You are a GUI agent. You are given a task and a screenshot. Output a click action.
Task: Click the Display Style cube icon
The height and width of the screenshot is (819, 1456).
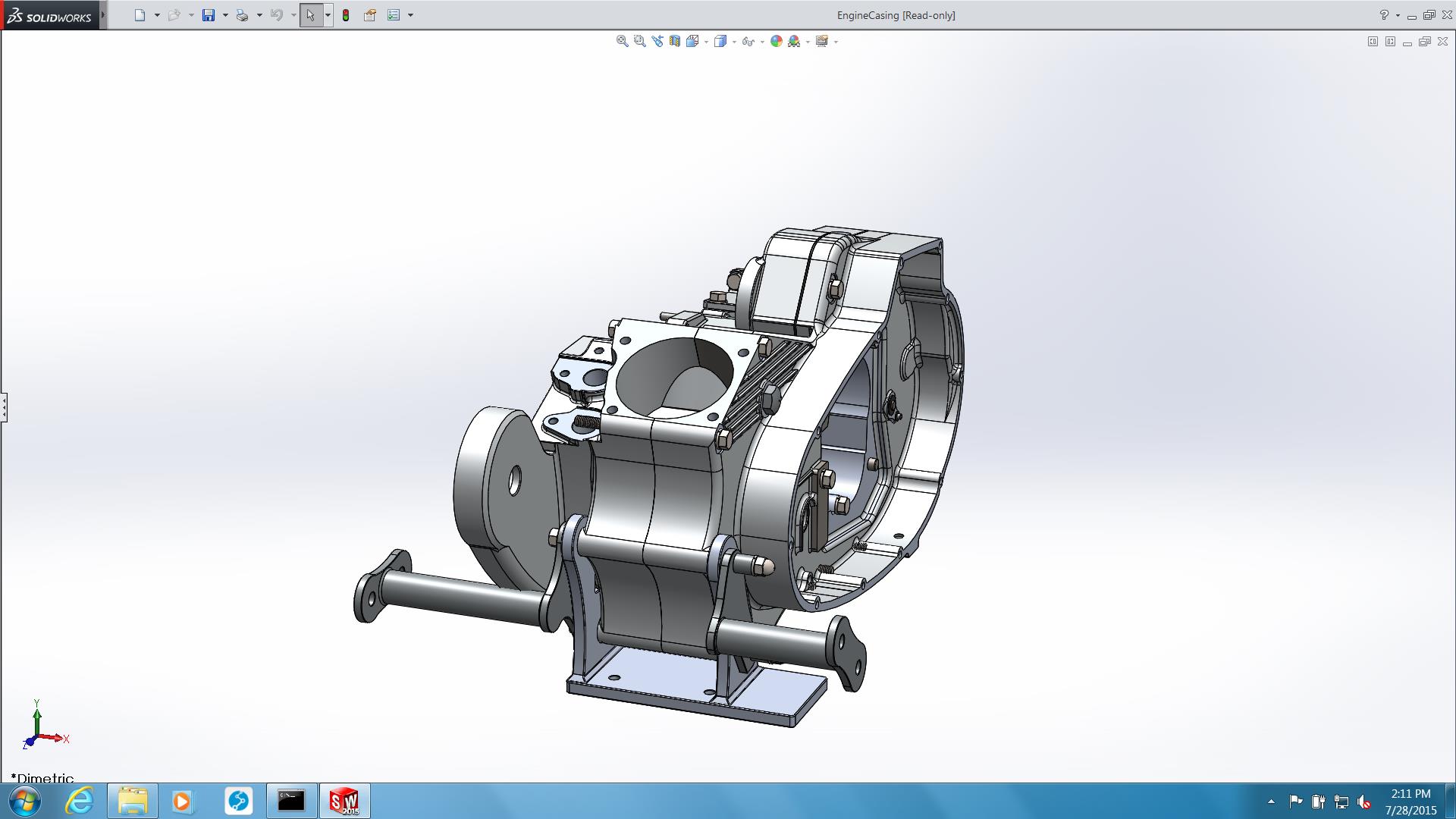720,42
